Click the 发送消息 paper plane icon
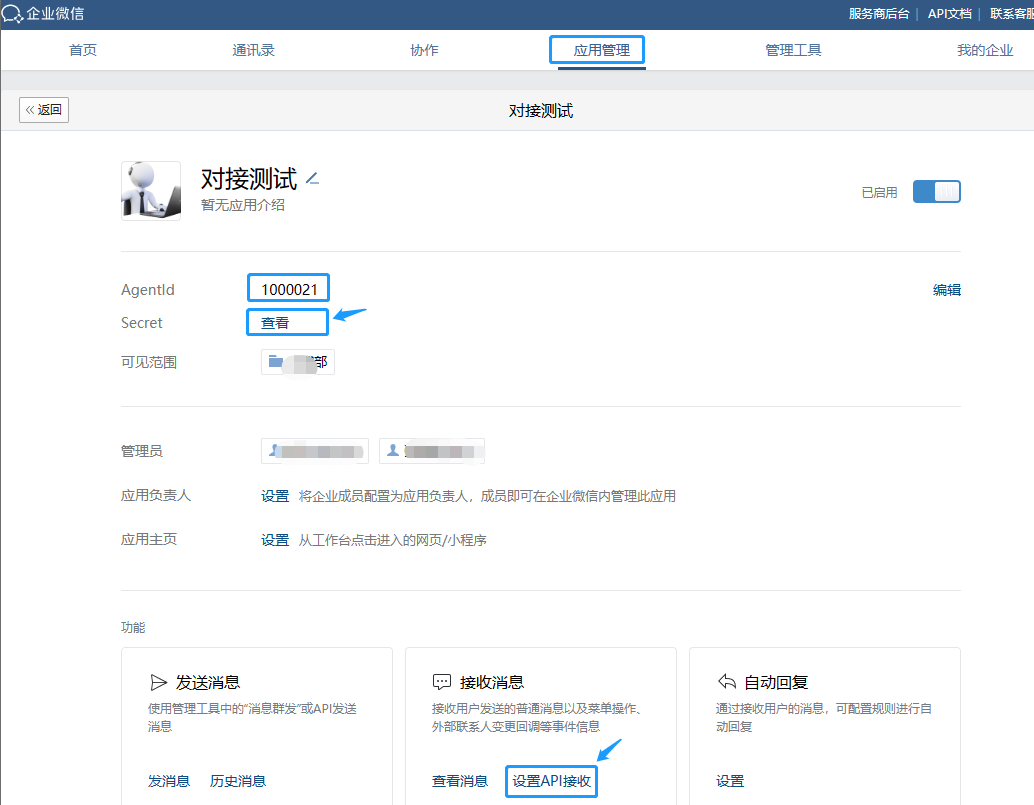 (158, 682)
